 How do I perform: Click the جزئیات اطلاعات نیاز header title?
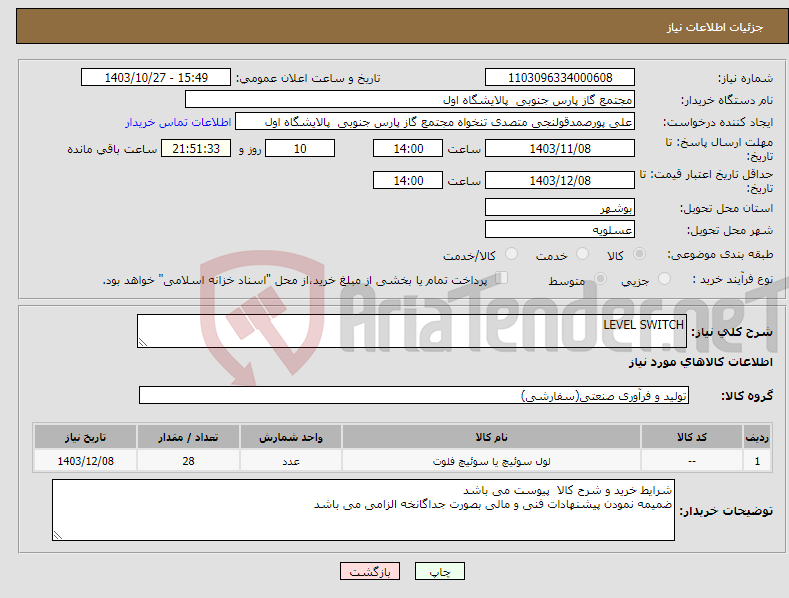[x=715, y=27]
